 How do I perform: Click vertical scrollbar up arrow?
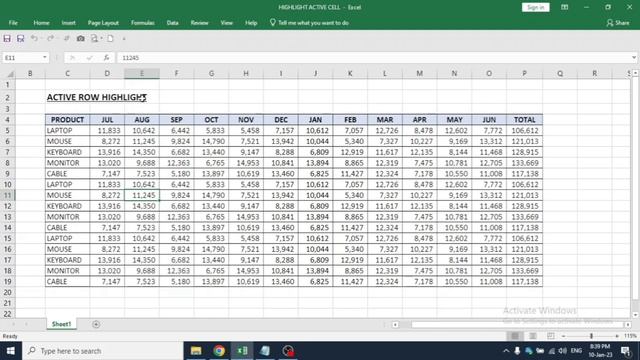pyautogui.click(x=636, y=73)
